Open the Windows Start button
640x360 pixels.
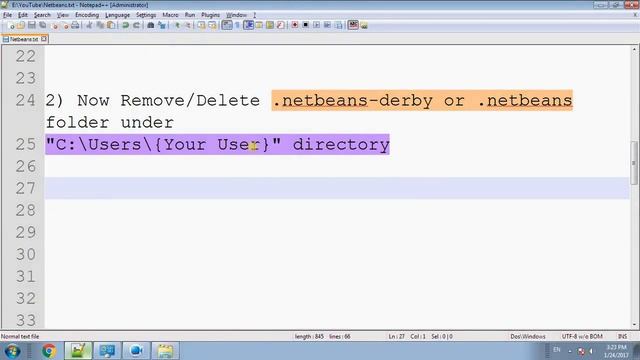pyautogui.click(x=12, y=351)
